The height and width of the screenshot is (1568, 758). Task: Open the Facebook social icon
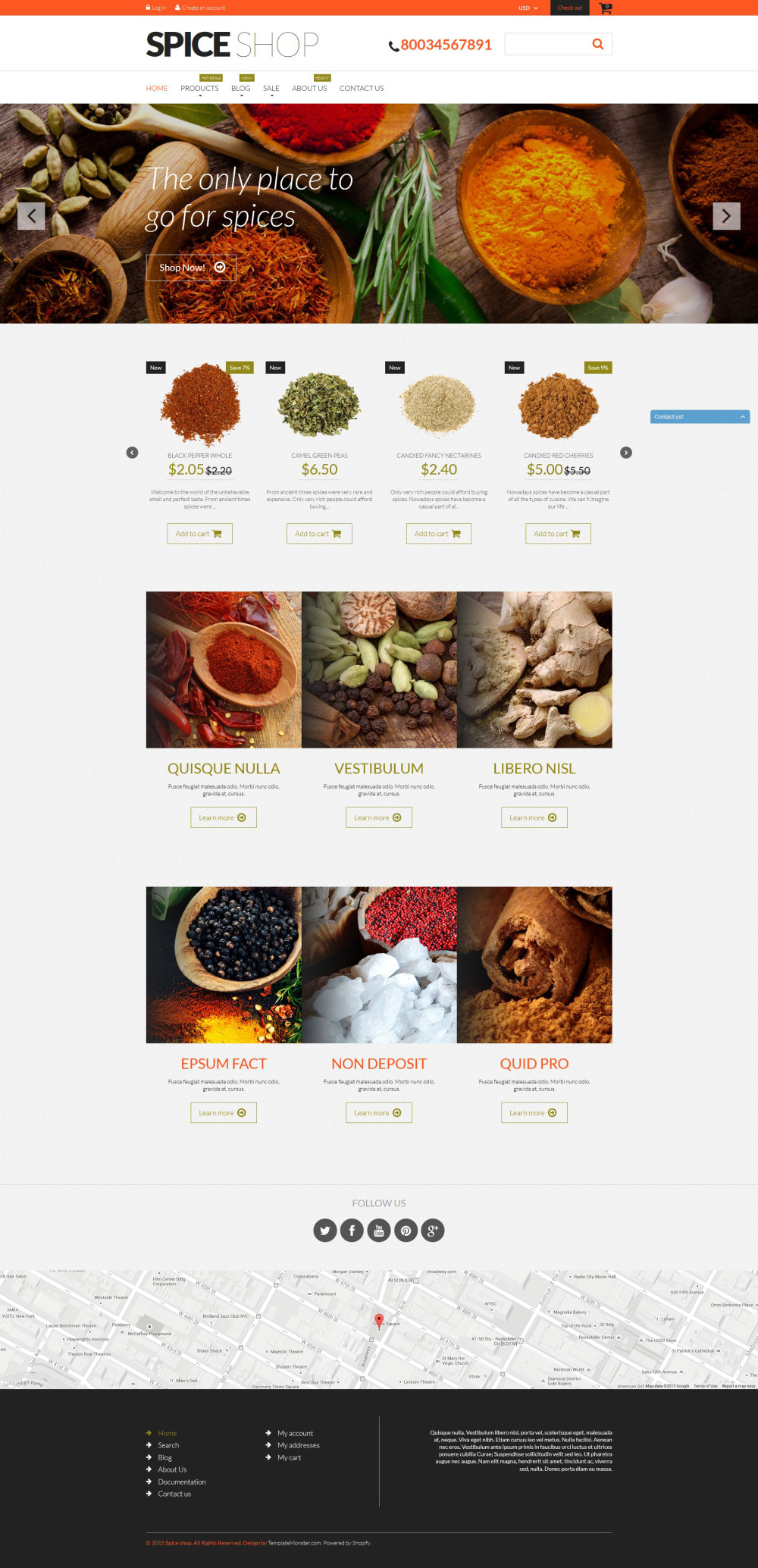(352, 1230)
